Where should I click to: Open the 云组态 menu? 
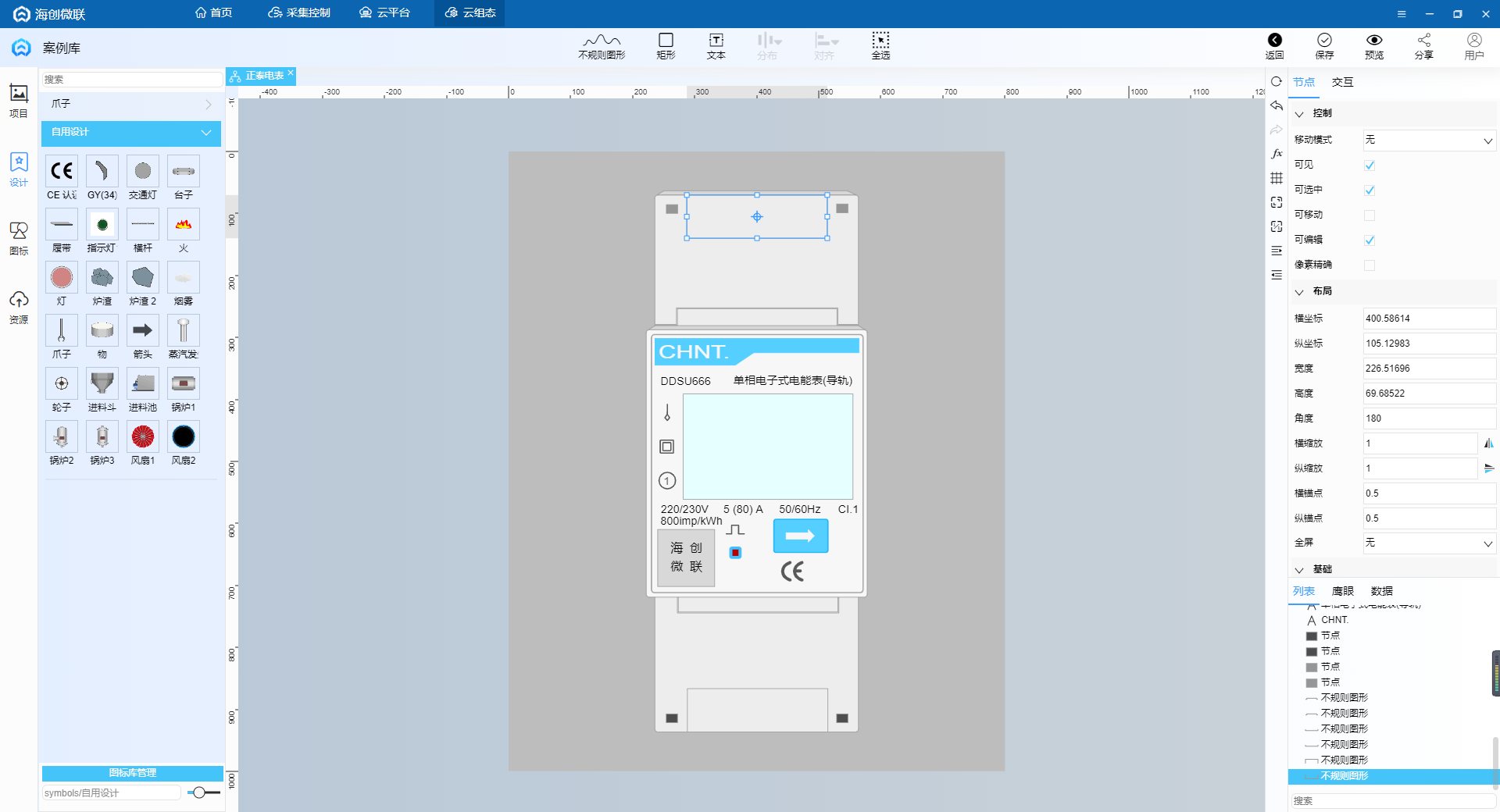click(470, 13)
